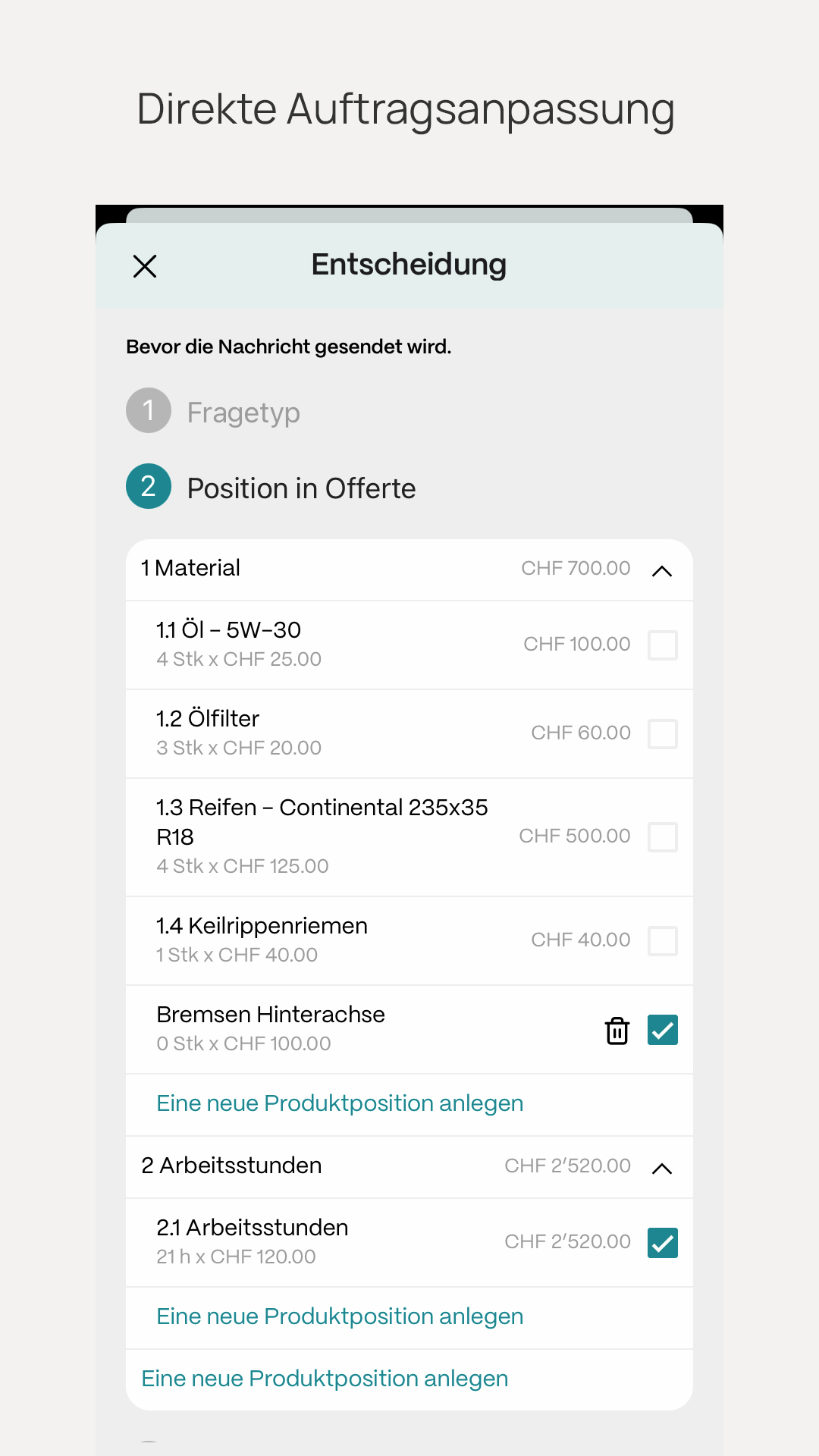Go to step 1 Fragetyp circle
Screen dimensions: 819x1456
149,410
